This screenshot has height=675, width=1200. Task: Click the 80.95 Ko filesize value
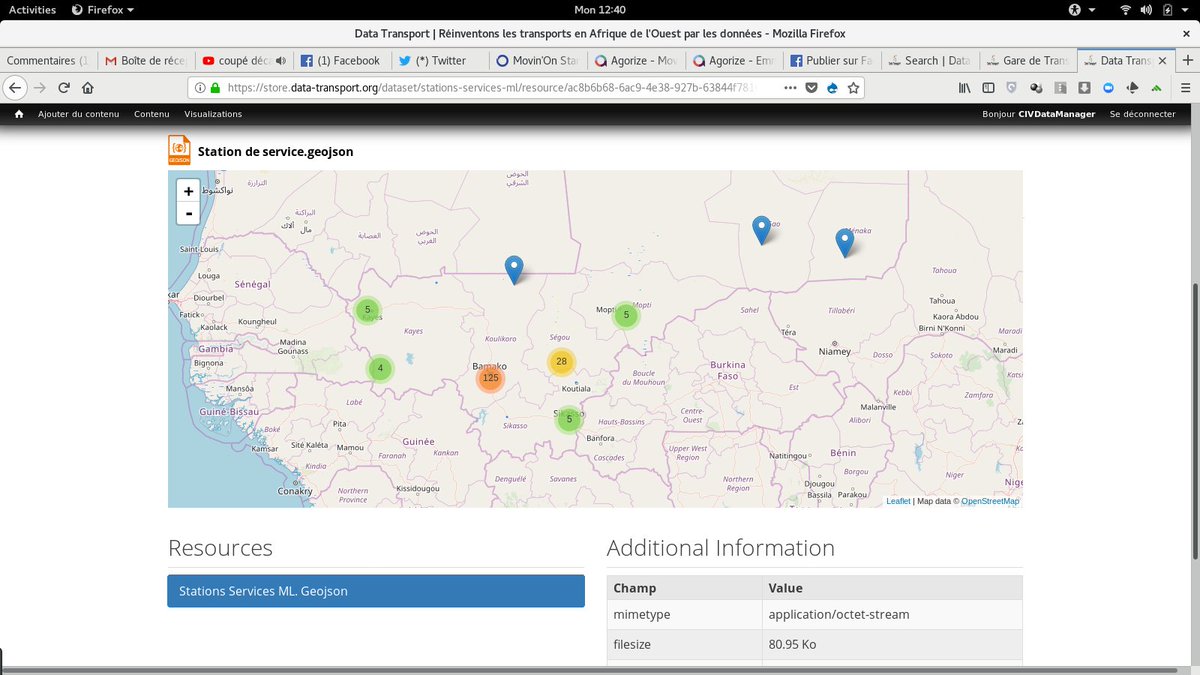[891, 644]
